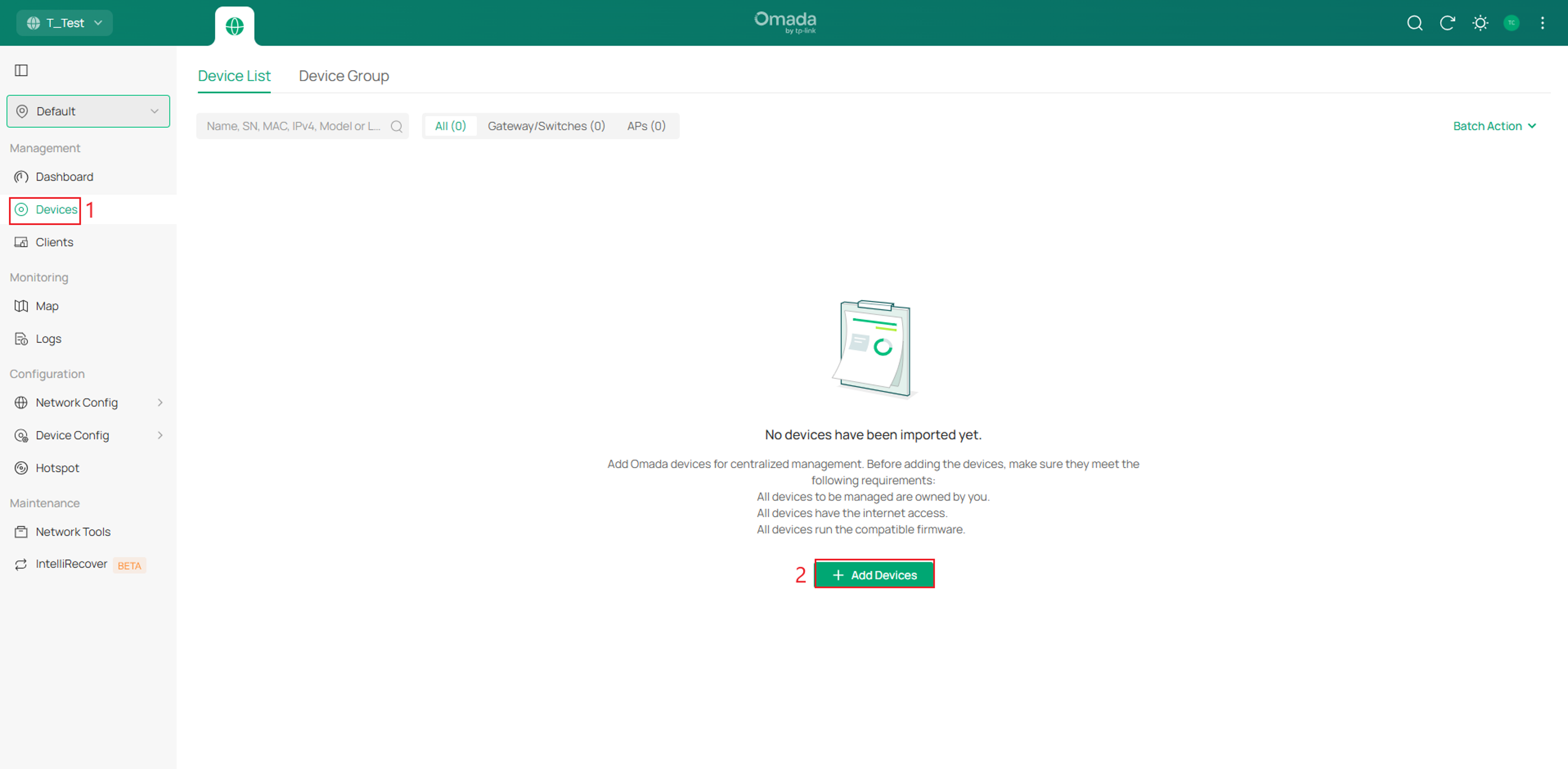
Task: Open the three-dot more options menu
Action: click(x=1542, y=23)
